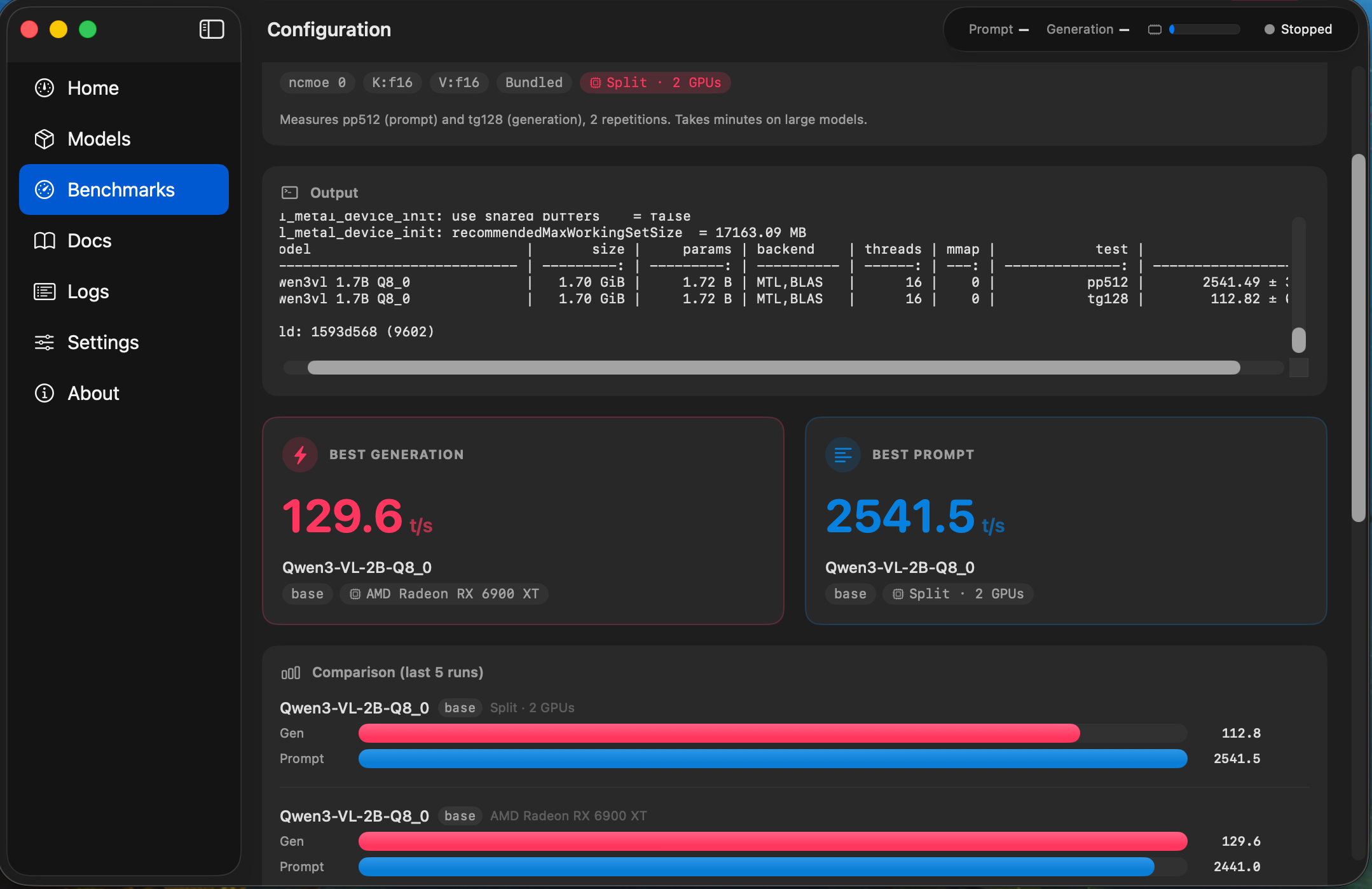Click the 17163.09 MB working set value
Image resolution: width=1372 pixels, height=889 pixels.
tap(761, 233)
